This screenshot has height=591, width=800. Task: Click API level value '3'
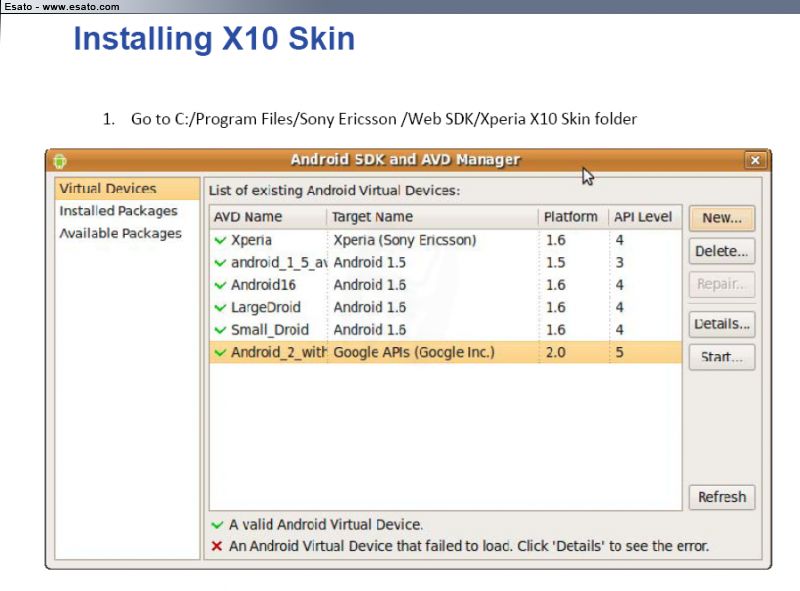(x=619, y=263)
